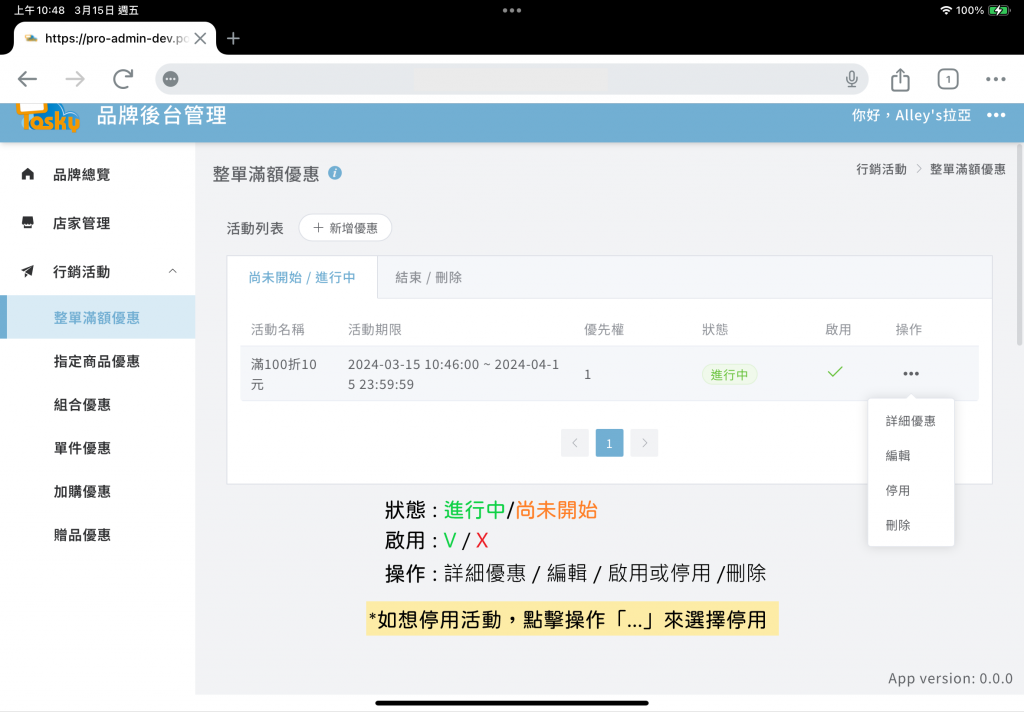Select 整單滿額優惠 in the sidebar
1024x712 pixels.
tap(97, 317)
